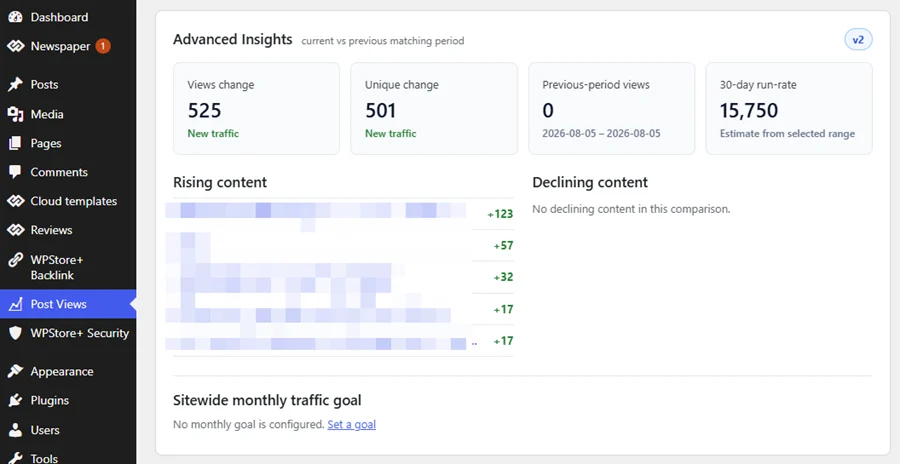Click the WPStore+ Backlink chain icon
Screen dimensions: 900x464
click(15, 260)
